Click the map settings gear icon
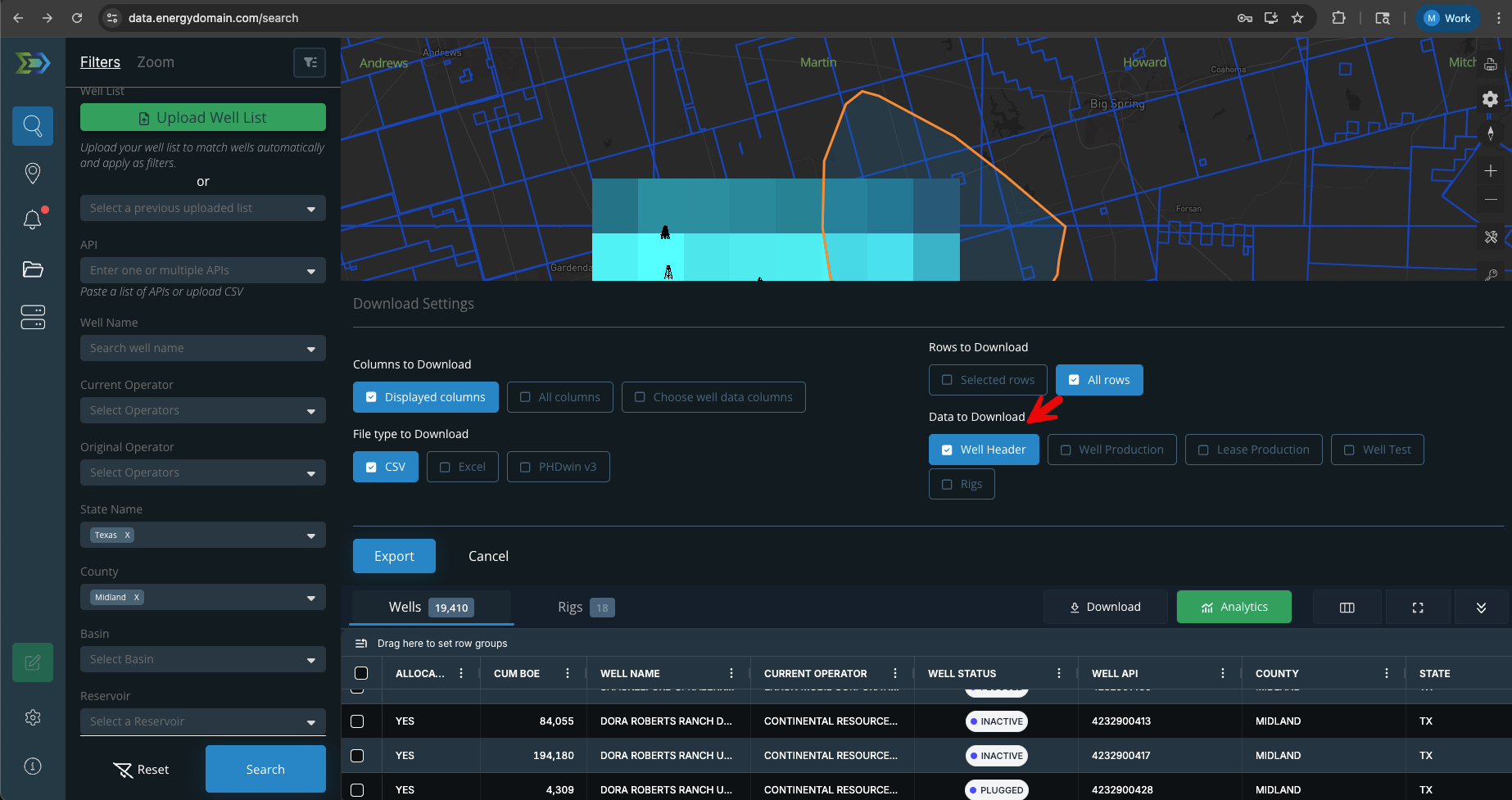The image size is (1512, 800). [x=1490, y=99]
